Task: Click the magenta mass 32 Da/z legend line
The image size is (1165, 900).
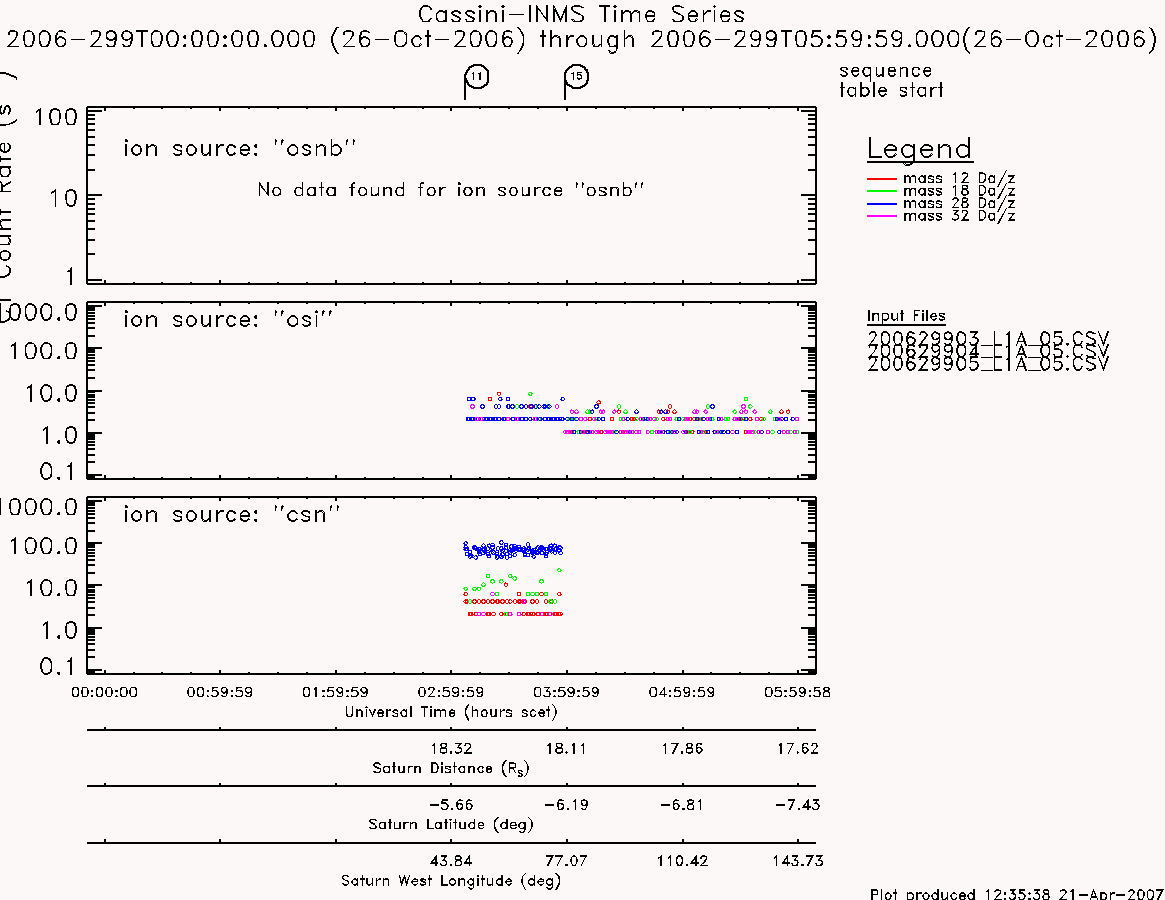Action: 882,216
